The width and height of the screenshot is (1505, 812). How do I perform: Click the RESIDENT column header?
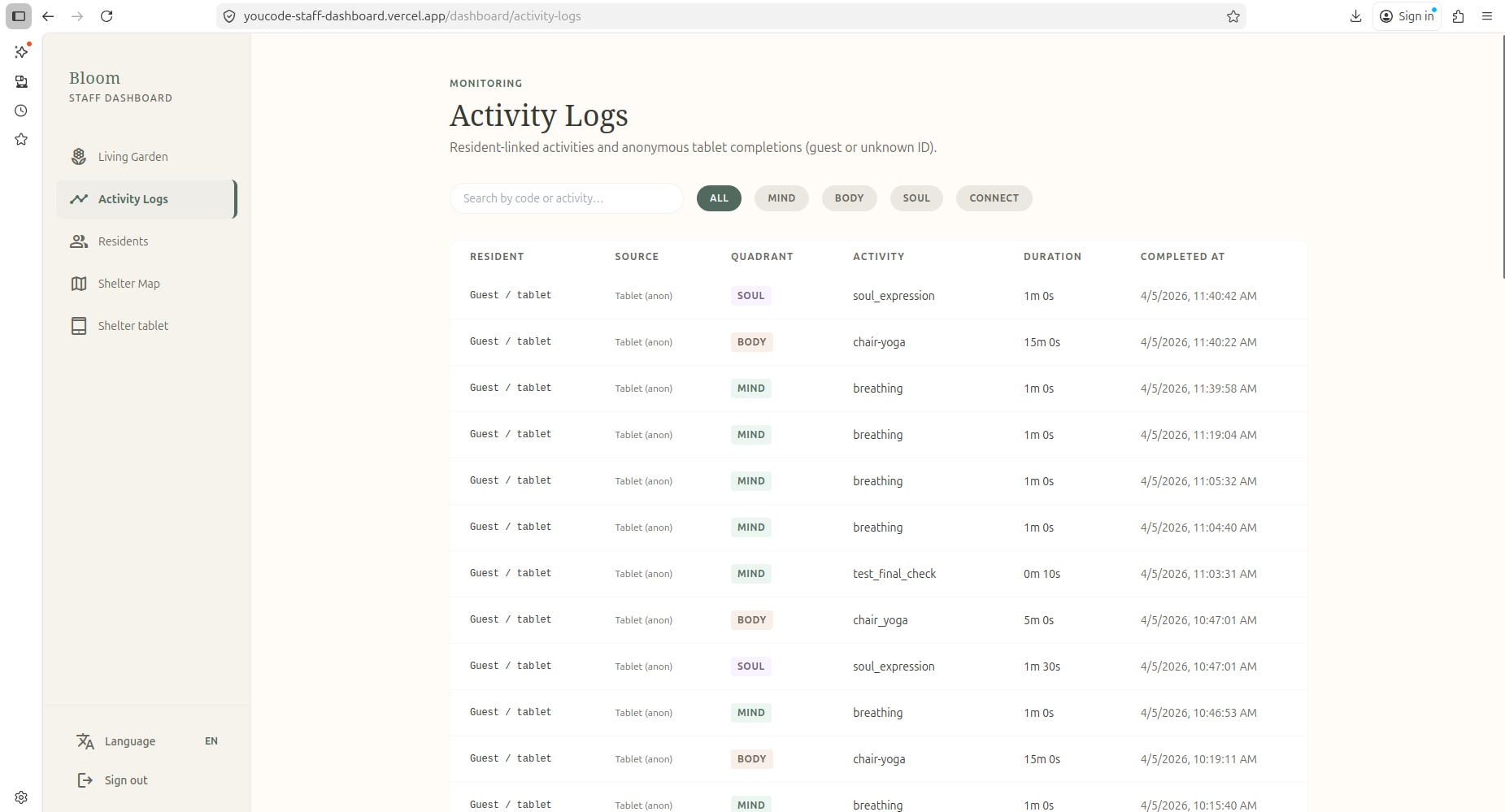point(497,257)
